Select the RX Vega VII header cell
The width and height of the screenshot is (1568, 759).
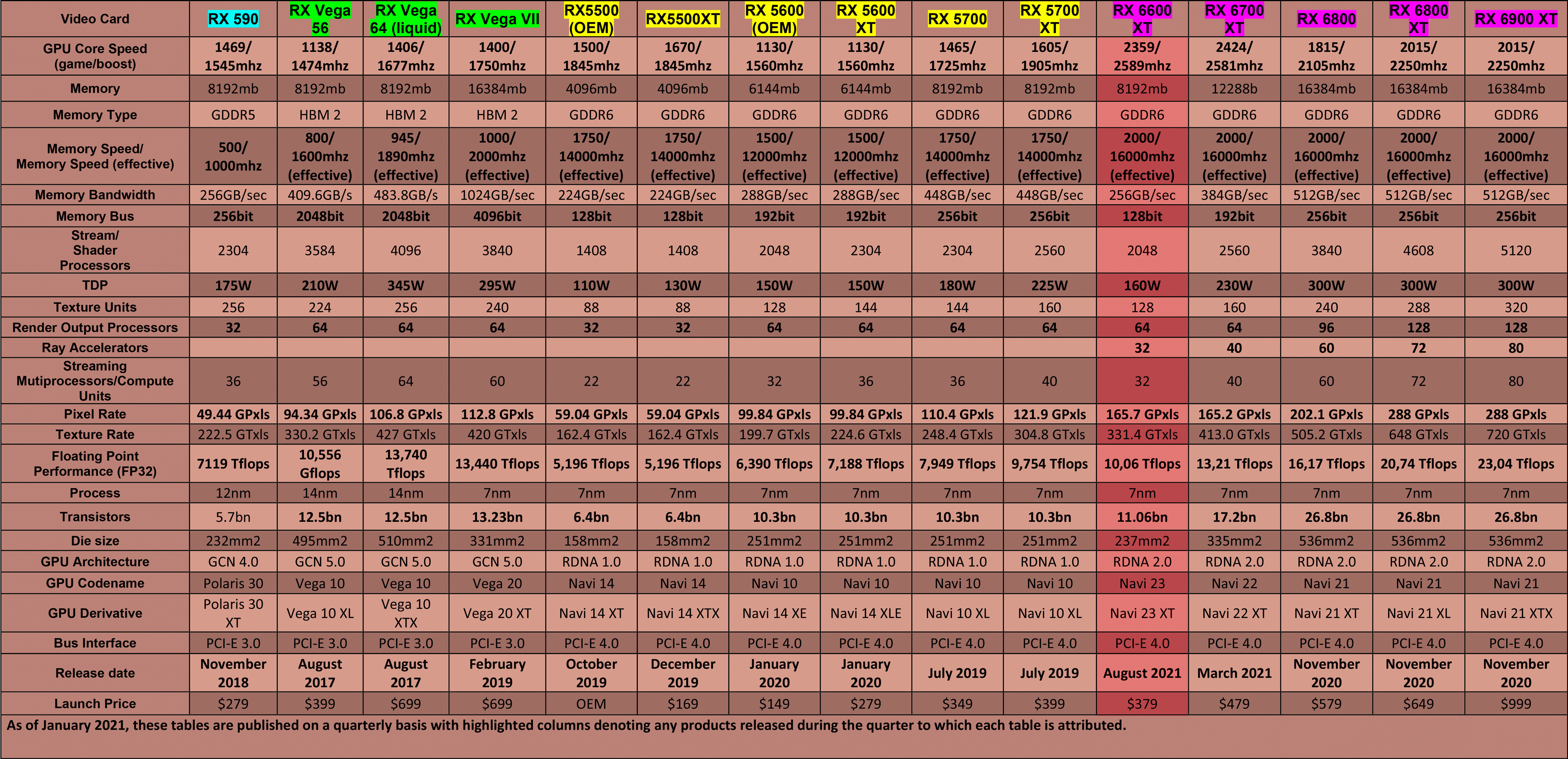coord(497,19)
